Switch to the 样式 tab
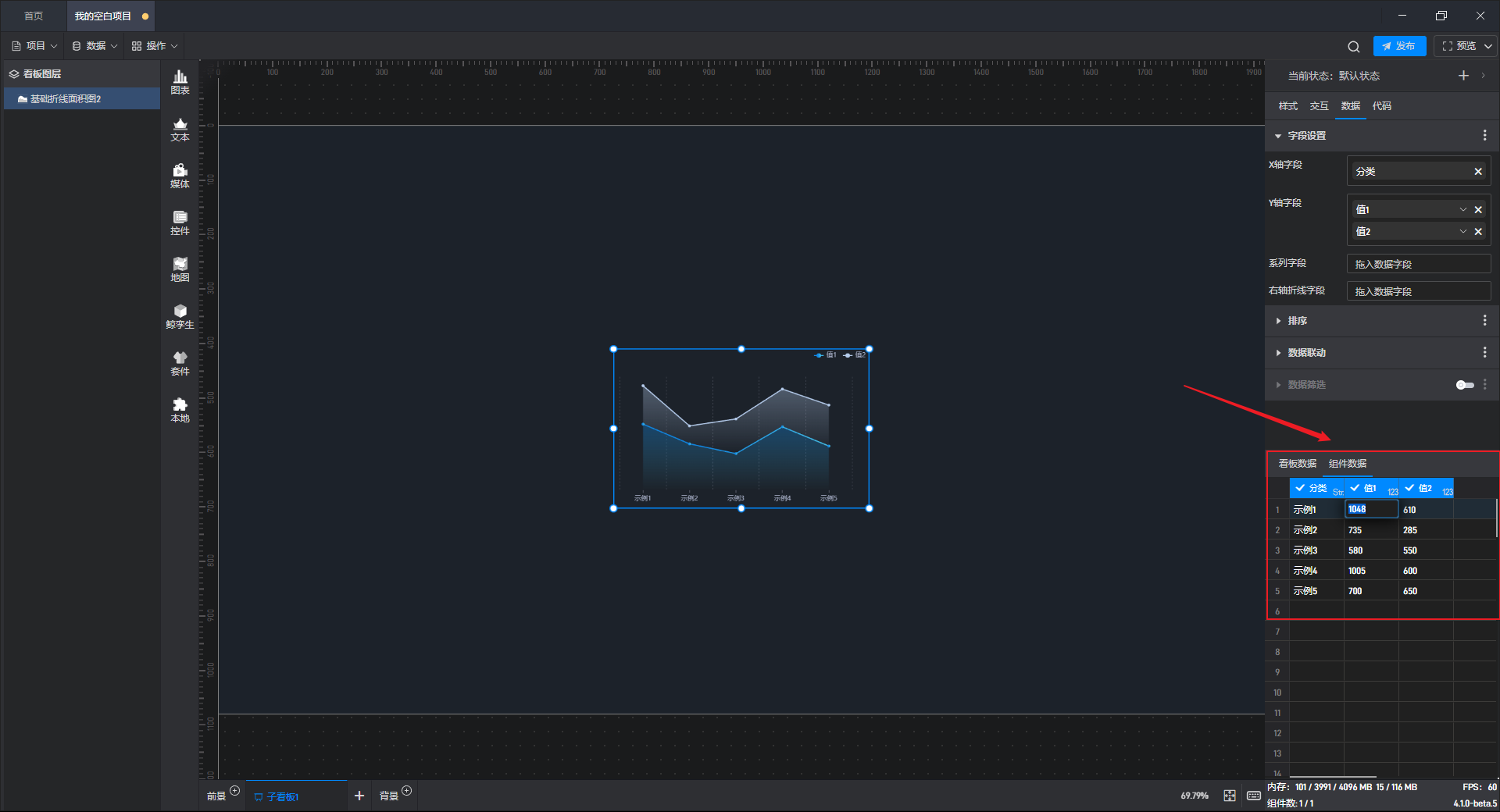The height and width of the screenshot is (812, 1500). pyautogui.click(x=1287, y=106)
